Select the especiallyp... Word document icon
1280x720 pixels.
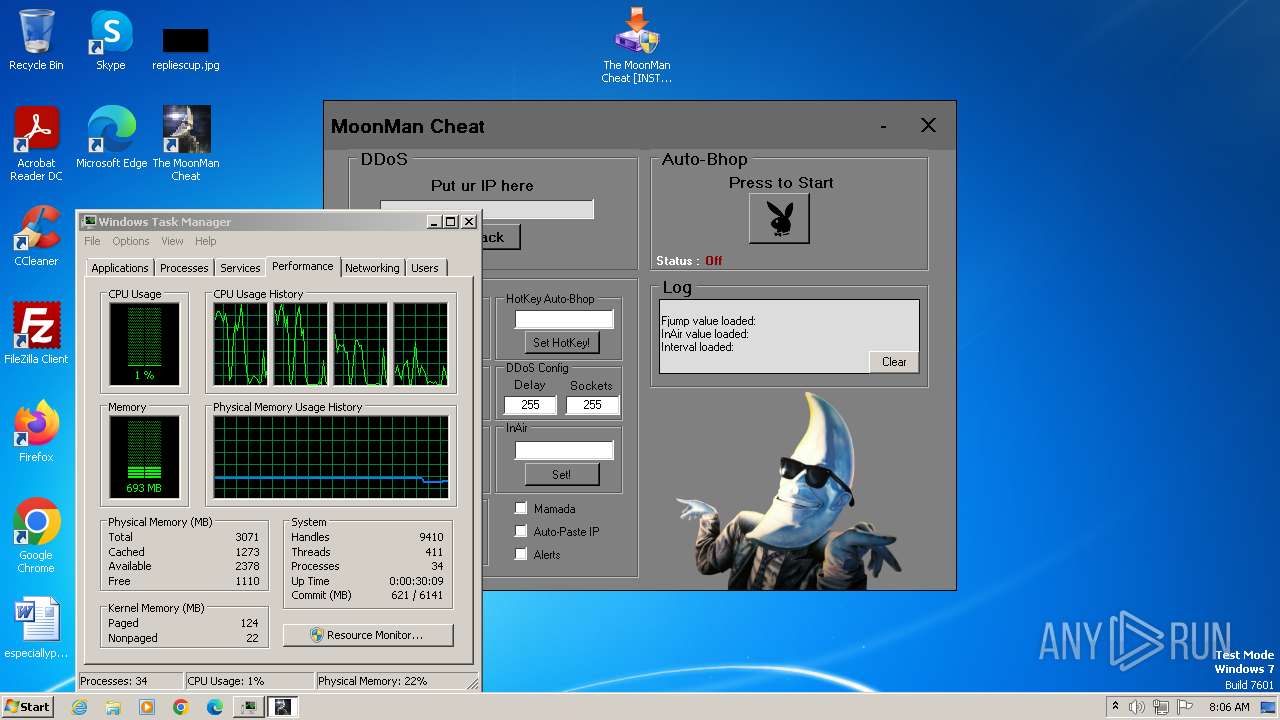point(36,628)
